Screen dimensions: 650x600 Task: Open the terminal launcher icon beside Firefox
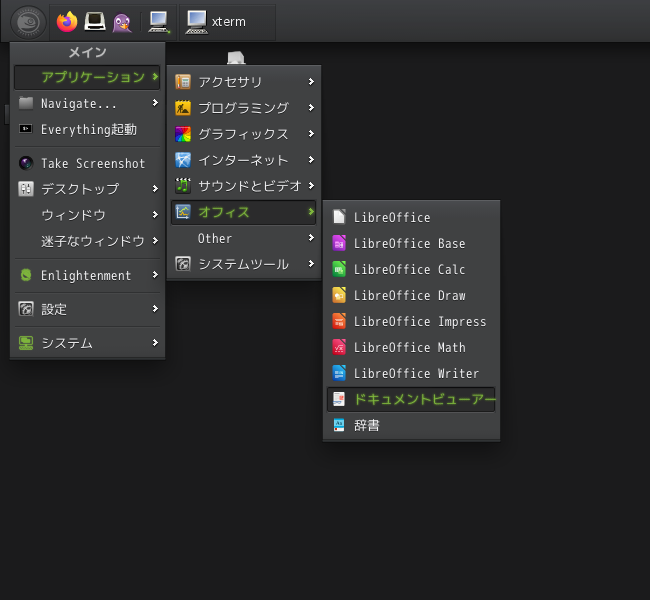coord(95,22)
